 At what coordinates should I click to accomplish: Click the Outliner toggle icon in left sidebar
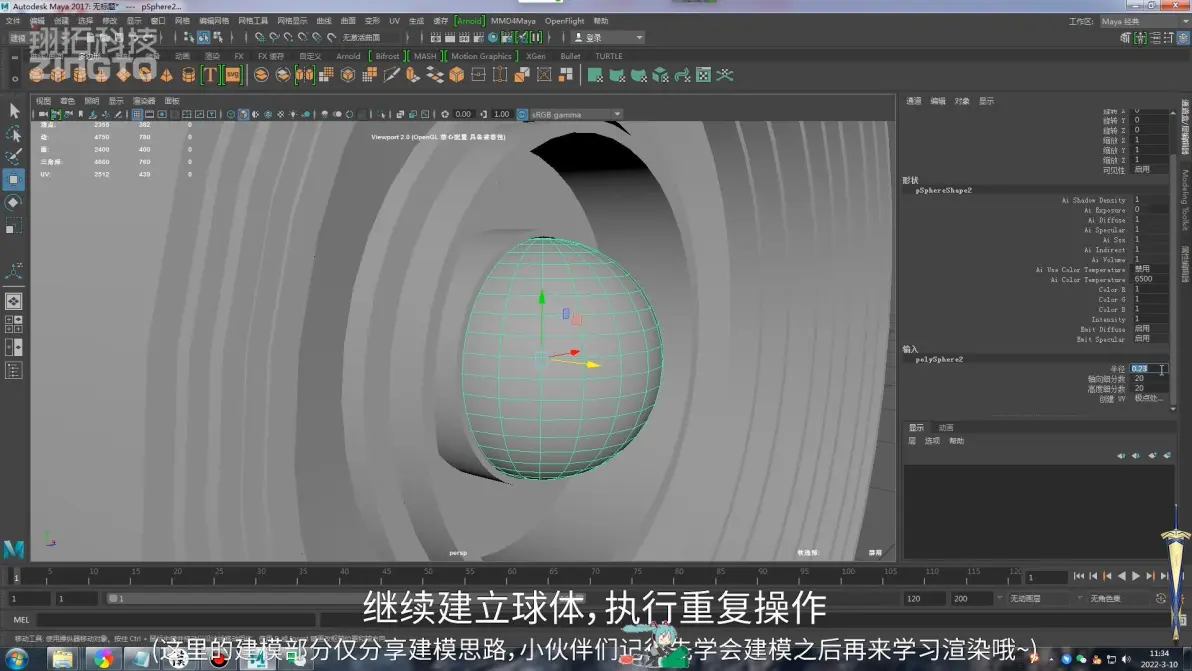(x=14, y=370)
